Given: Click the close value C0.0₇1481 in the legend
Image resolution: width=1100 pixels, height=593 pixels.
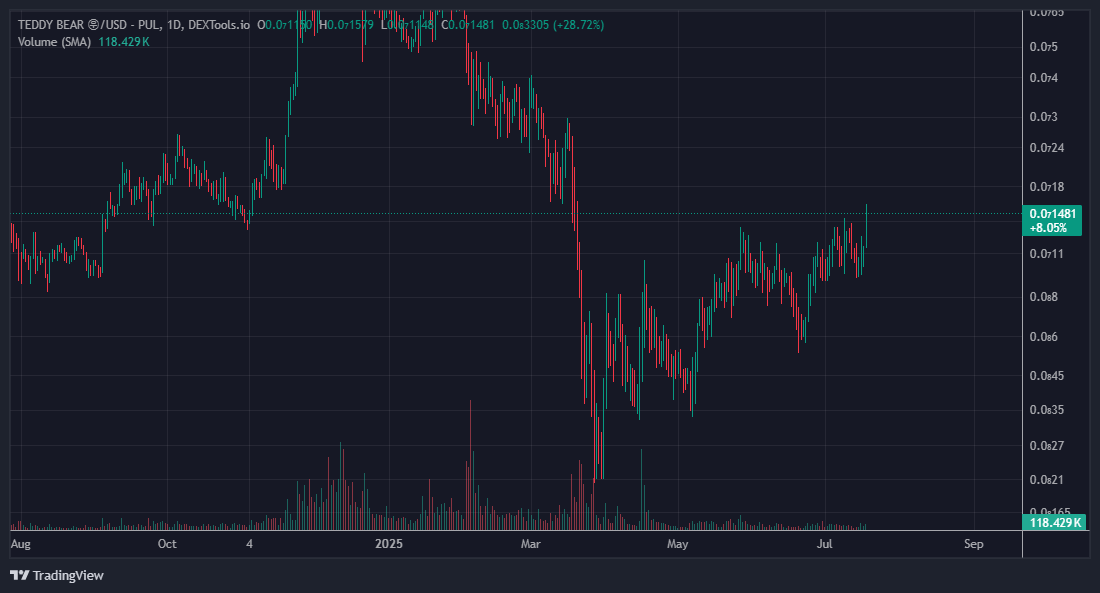Looking at the screenshot, I should pyautogui.click(x=468, y=25).
